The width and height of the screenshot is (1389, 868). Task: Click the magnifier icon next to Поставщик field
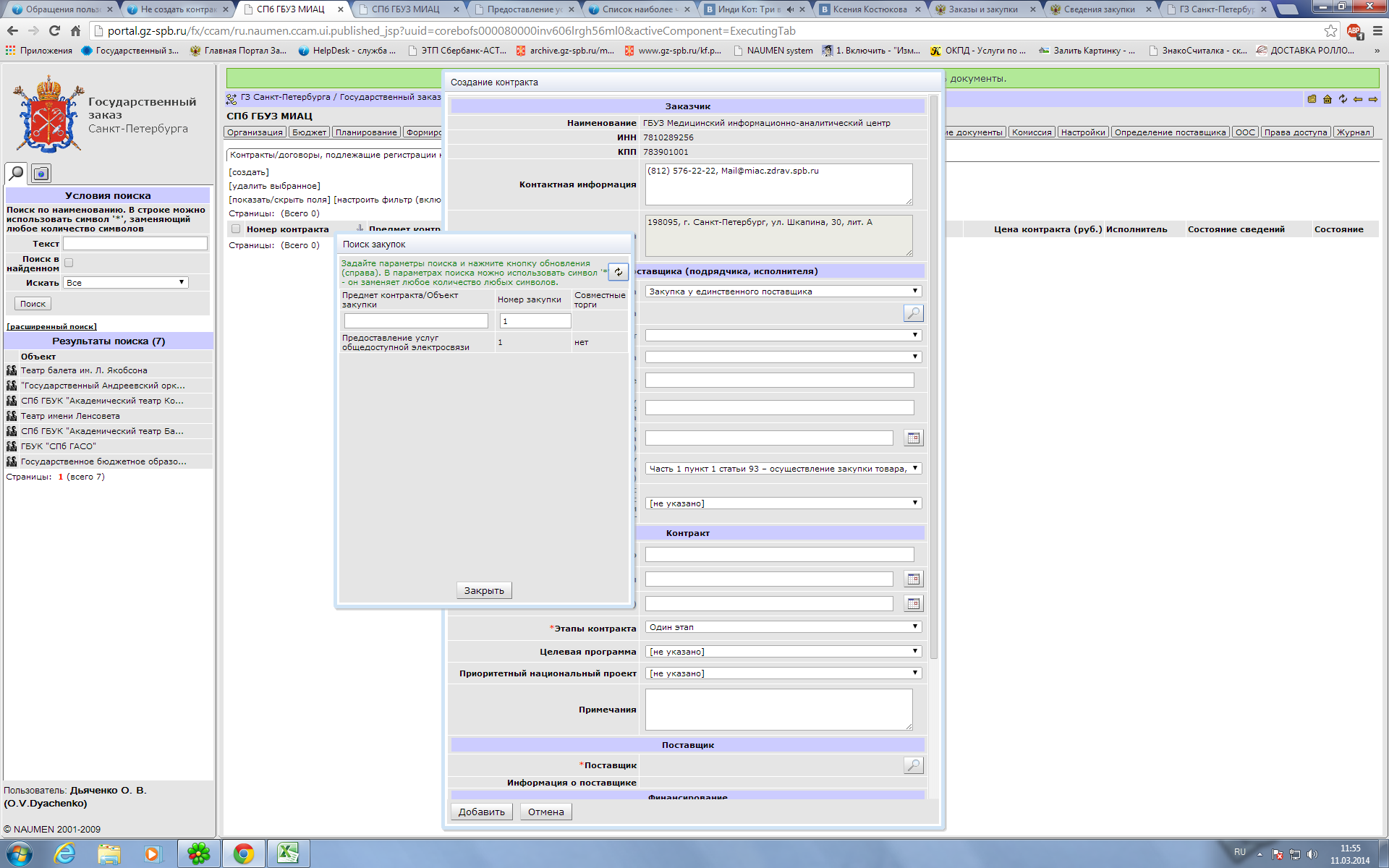pyautogui.click(x=913, y=765)
